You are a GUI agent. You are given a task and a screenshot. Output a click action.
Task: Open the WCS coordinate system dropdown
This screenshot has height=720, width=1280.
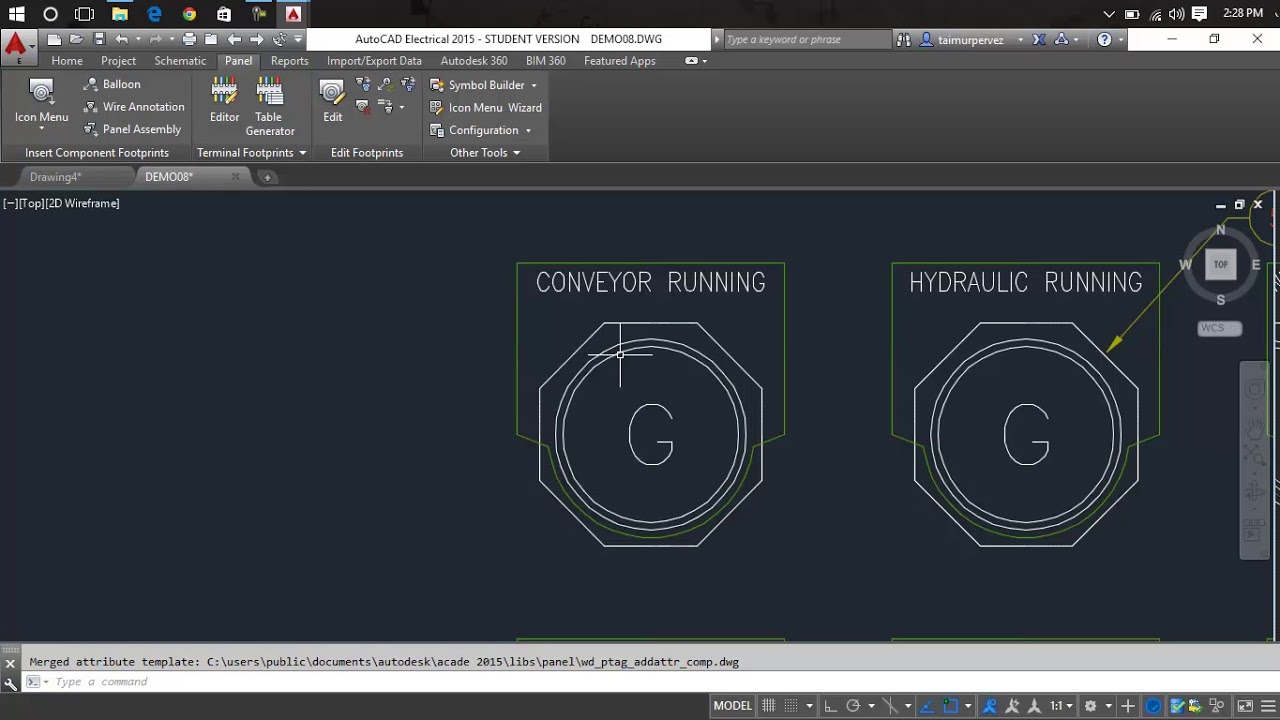1219,328
